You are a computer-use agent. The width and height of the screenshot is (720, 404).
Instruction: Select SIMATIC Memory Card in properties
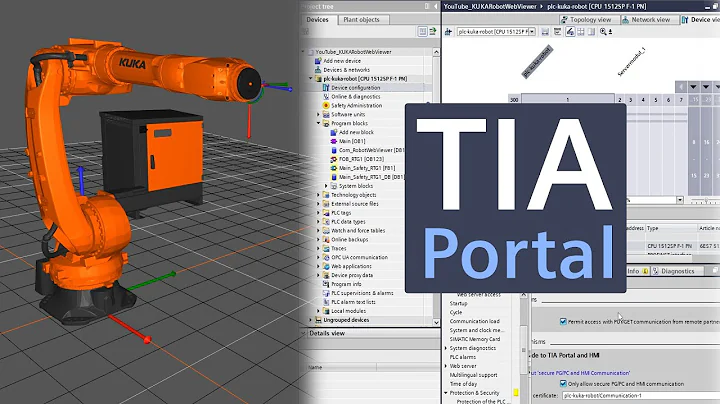(x=474, y=339)
